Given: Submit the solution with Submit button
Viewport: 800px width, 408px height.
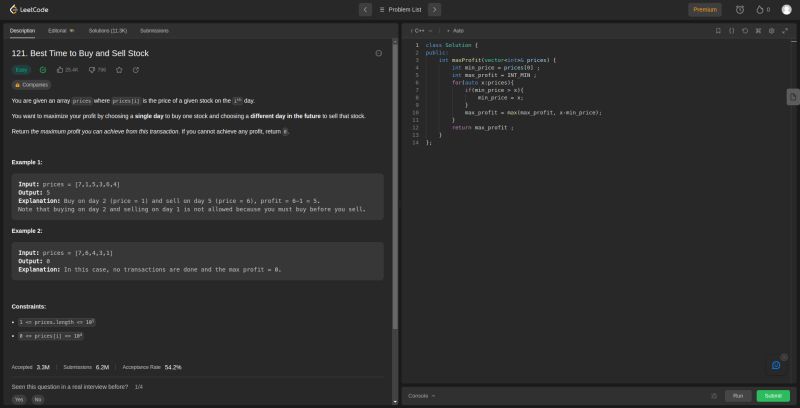Looking at the screenshot, I should coord(773,396).
